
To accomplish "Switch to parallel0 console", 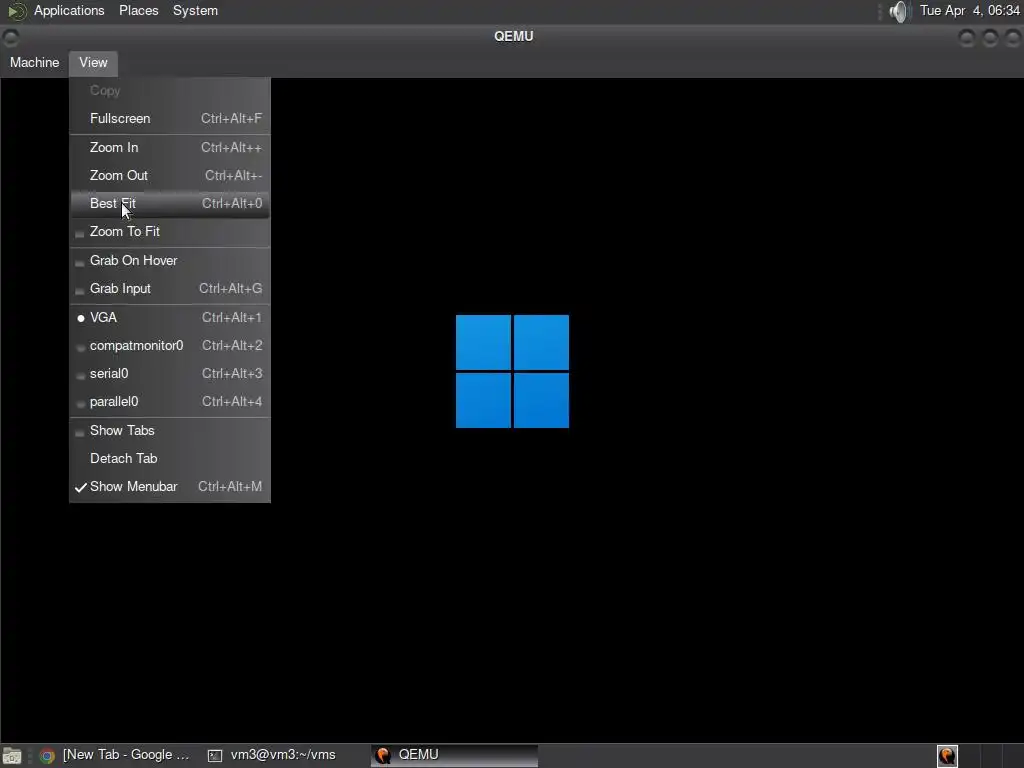I will pos(170,402).
